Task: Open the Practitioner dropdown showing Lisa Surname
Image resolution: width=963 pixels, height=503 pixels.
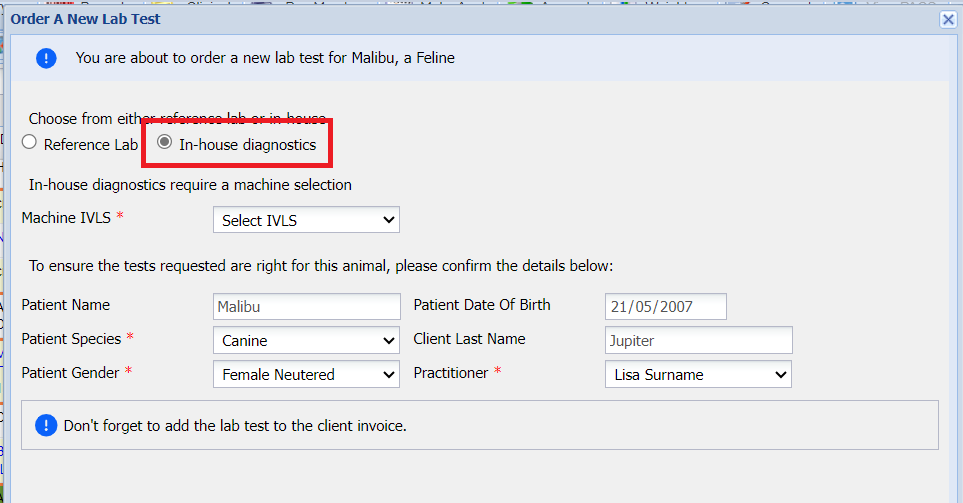Action: pyautogui.click(x=698, y=375)
